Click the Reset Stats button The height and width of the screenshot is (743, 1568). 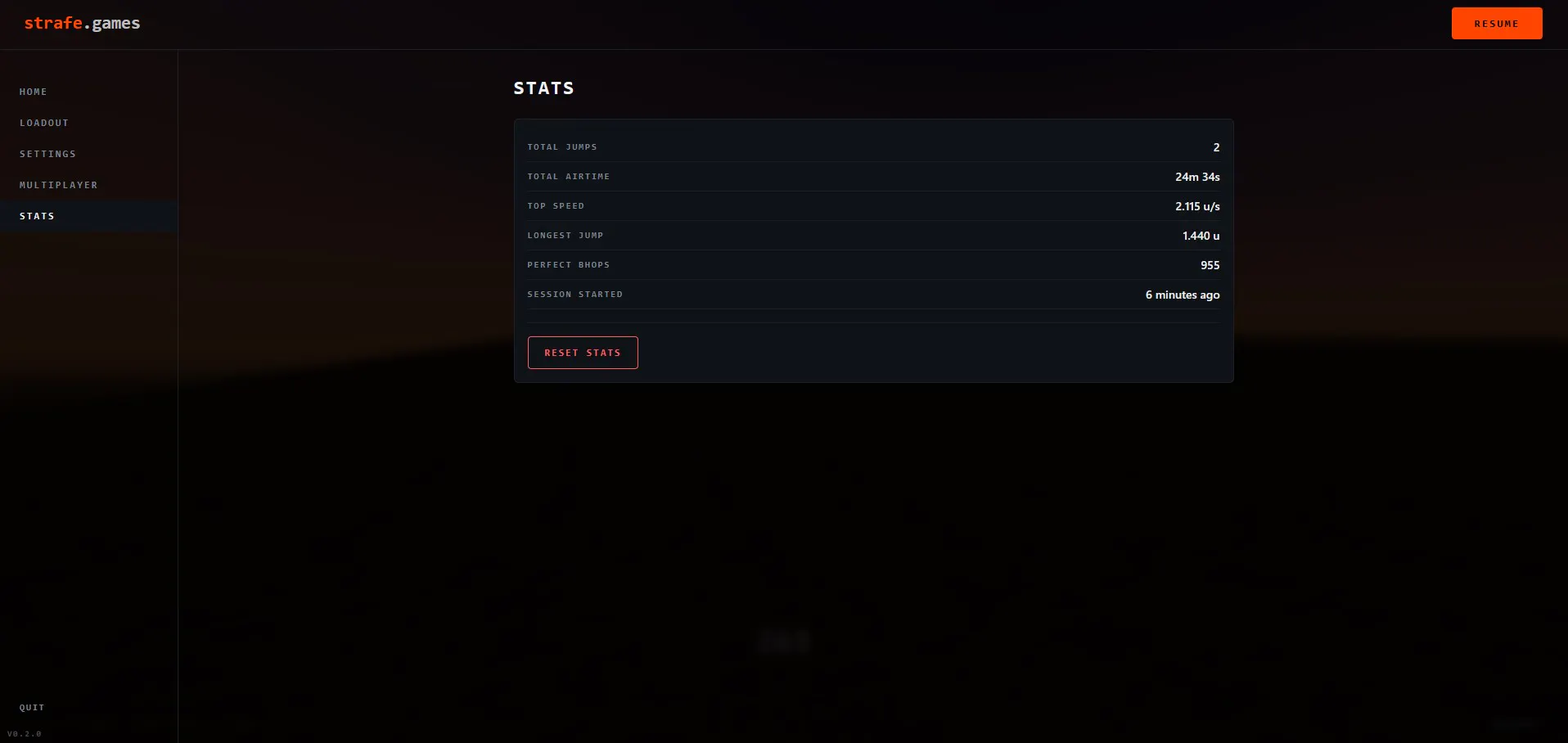pos(583,353)
